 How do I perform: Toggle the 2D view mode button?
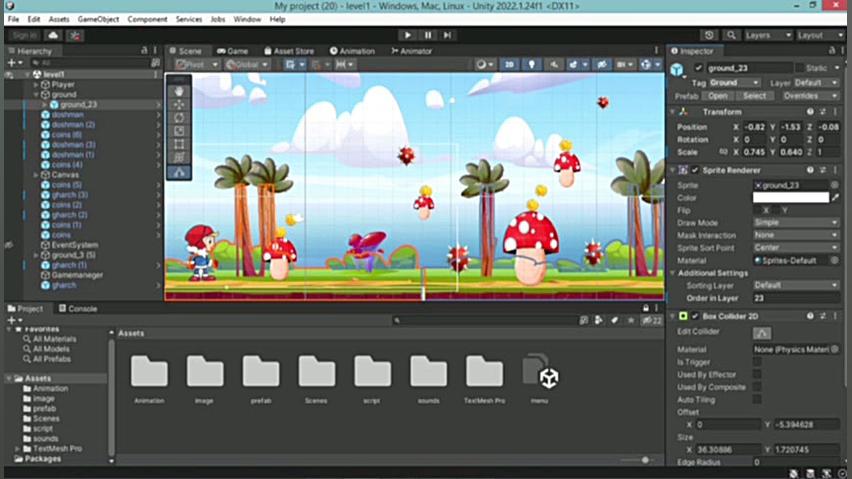click(509, 65)
